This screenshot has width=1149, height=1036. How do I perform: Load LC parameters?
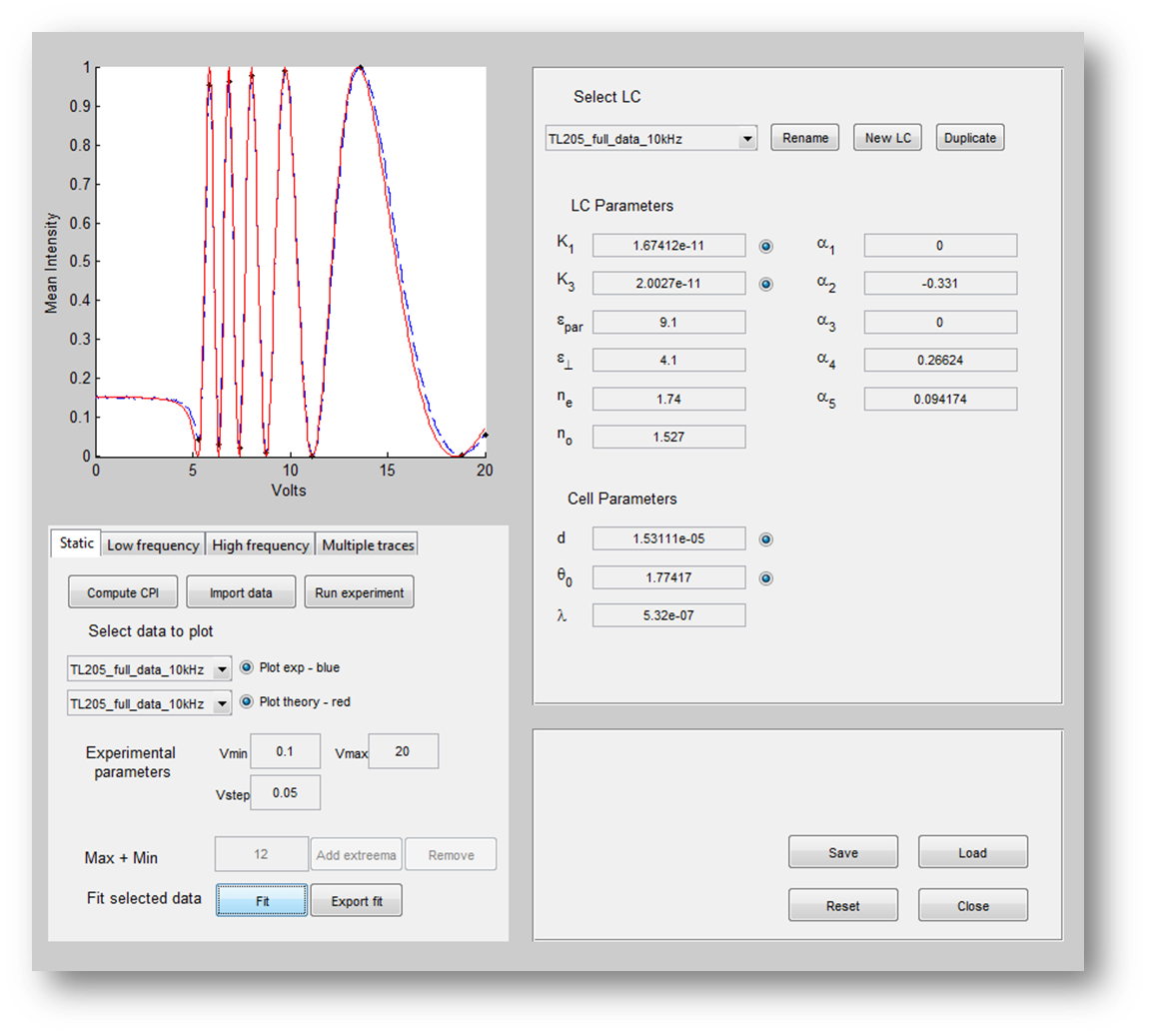click(973, 853)
